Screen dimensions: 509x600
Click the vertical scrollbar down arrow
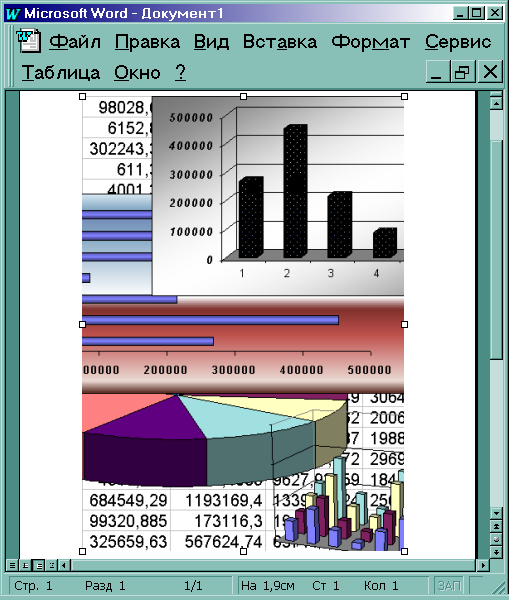(496, 513)
